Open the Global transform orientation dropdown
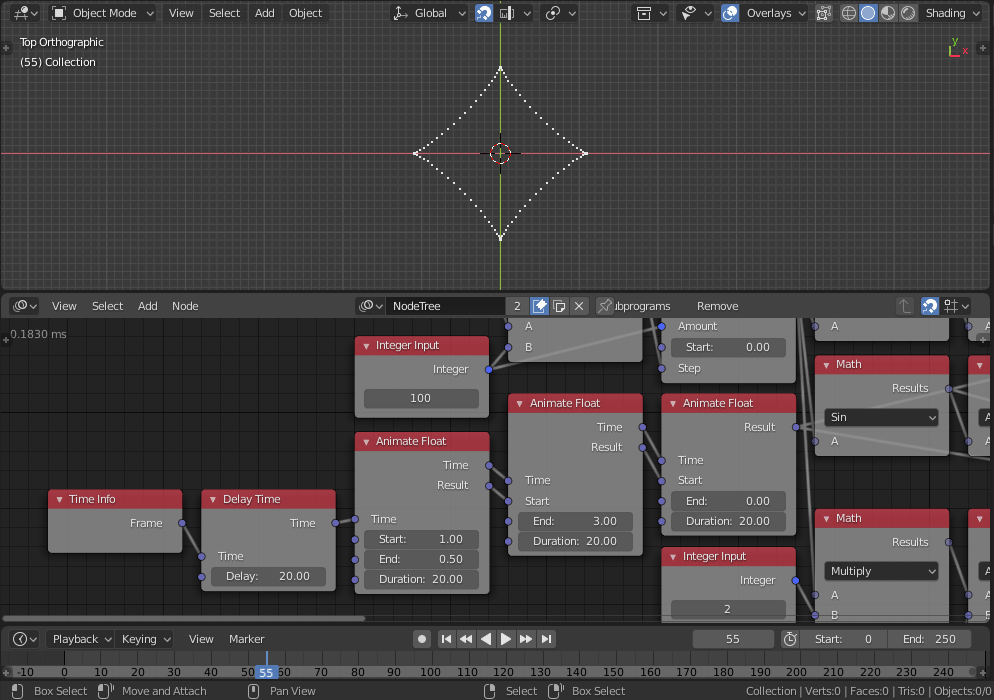Viewport: 994px width, 700px height. point(430,13)
